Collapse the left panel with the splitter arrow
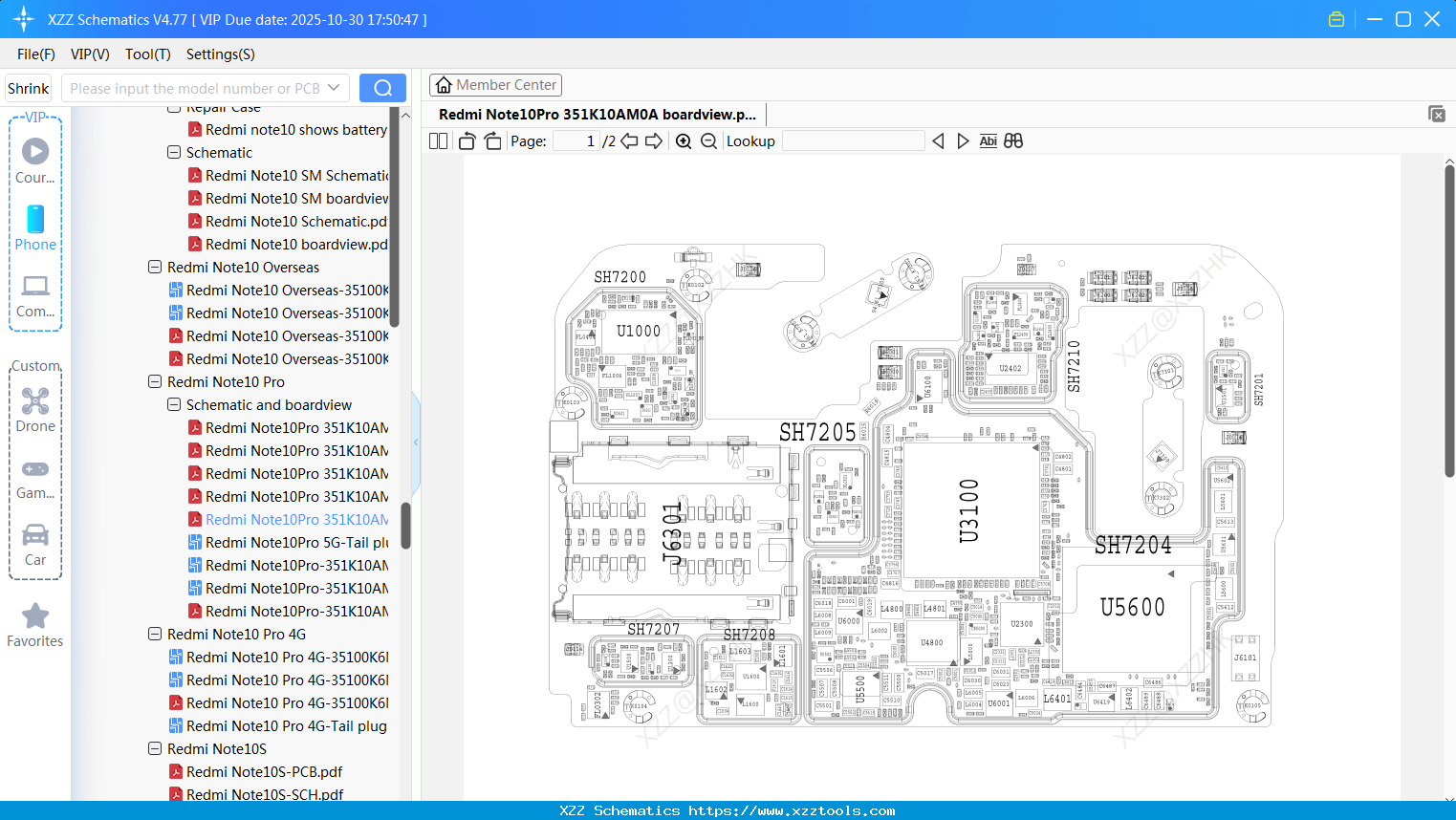The width and height of the screenshot is (1456, 820). coord(416,442)
